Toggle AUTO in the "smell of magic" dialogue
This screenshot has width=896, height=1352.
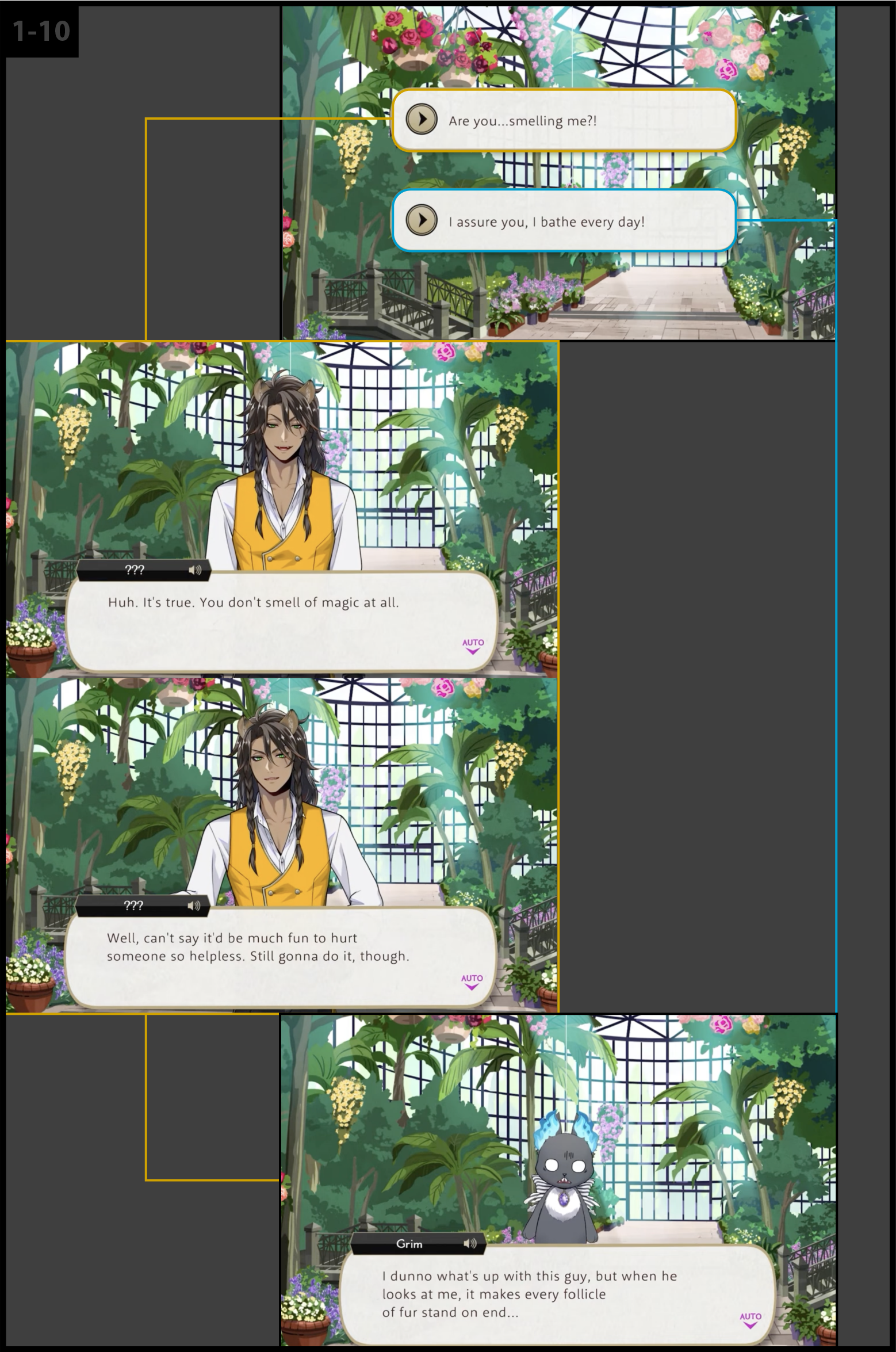[473, 646]
